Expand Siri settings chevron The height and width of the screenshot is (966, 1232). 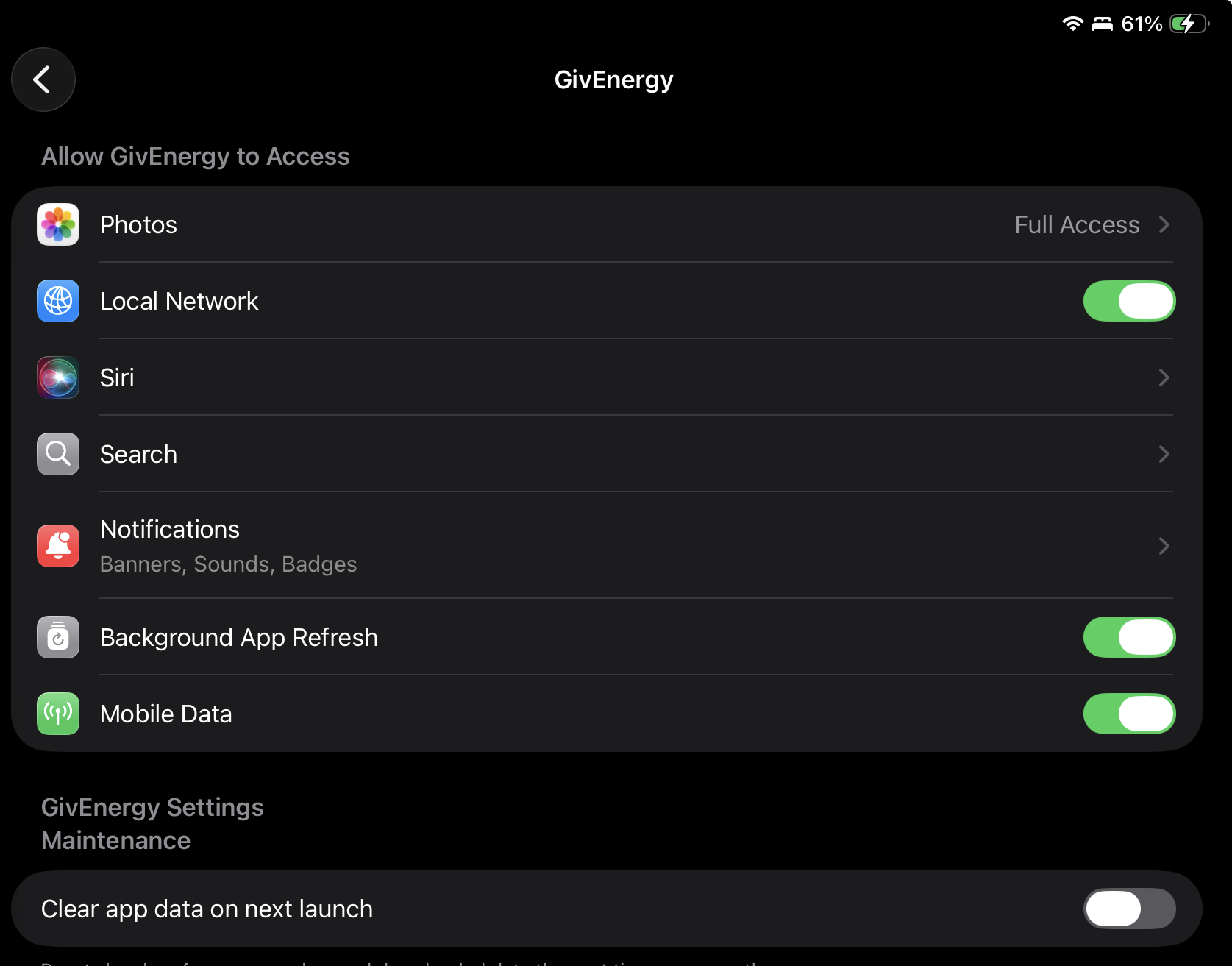point(1164,377)
